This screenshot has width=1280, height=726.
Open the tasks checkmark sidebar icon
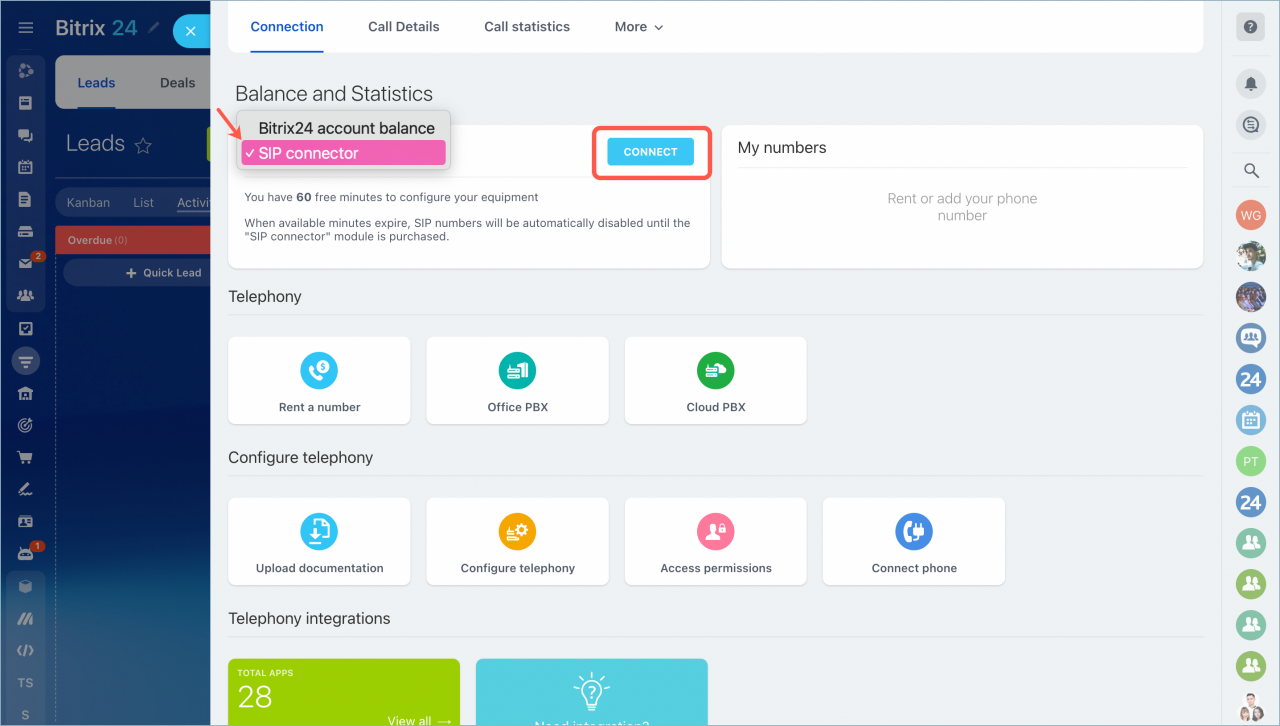26,328
